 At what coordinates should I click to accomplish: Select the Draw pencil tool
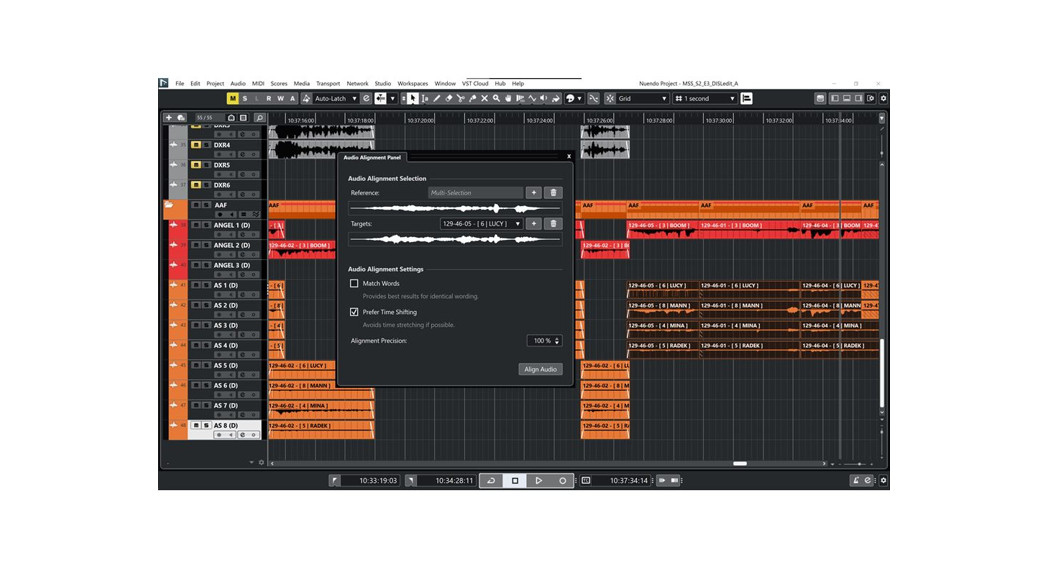(x=436, y=98)
